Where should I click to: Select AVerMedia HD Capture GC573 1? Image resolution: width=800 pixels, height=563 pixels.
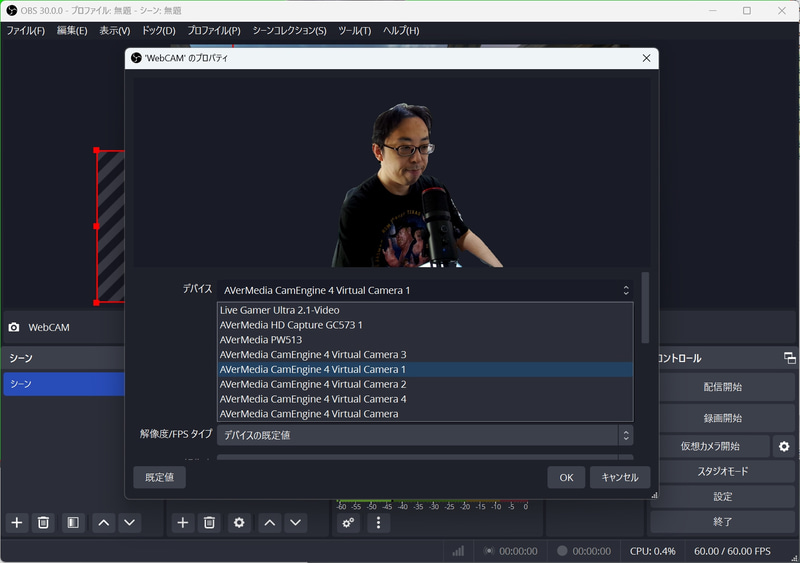[425, 325]
